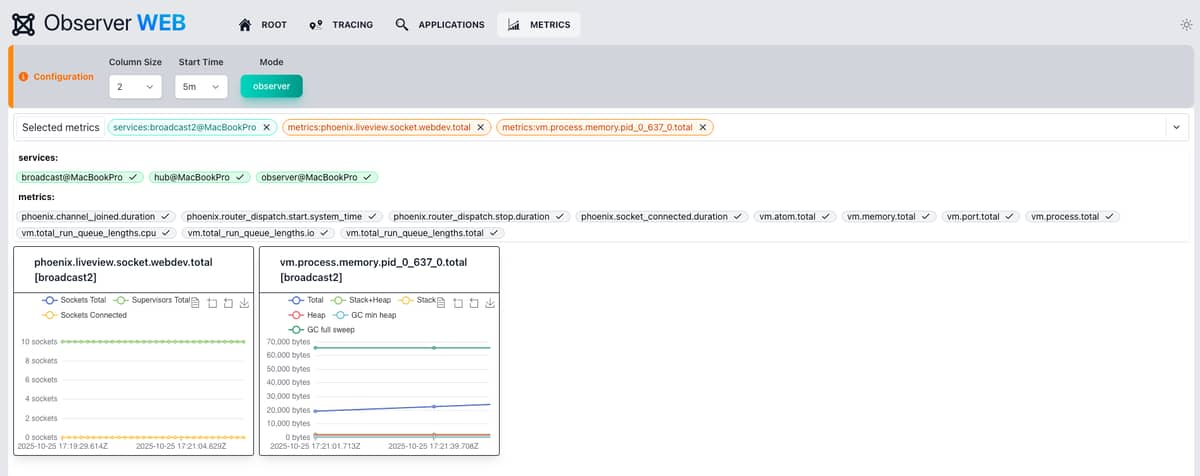Save memory chart as image
This screenshot has height=476, width=1200.
pyautogui.click(x=491, y=303)
